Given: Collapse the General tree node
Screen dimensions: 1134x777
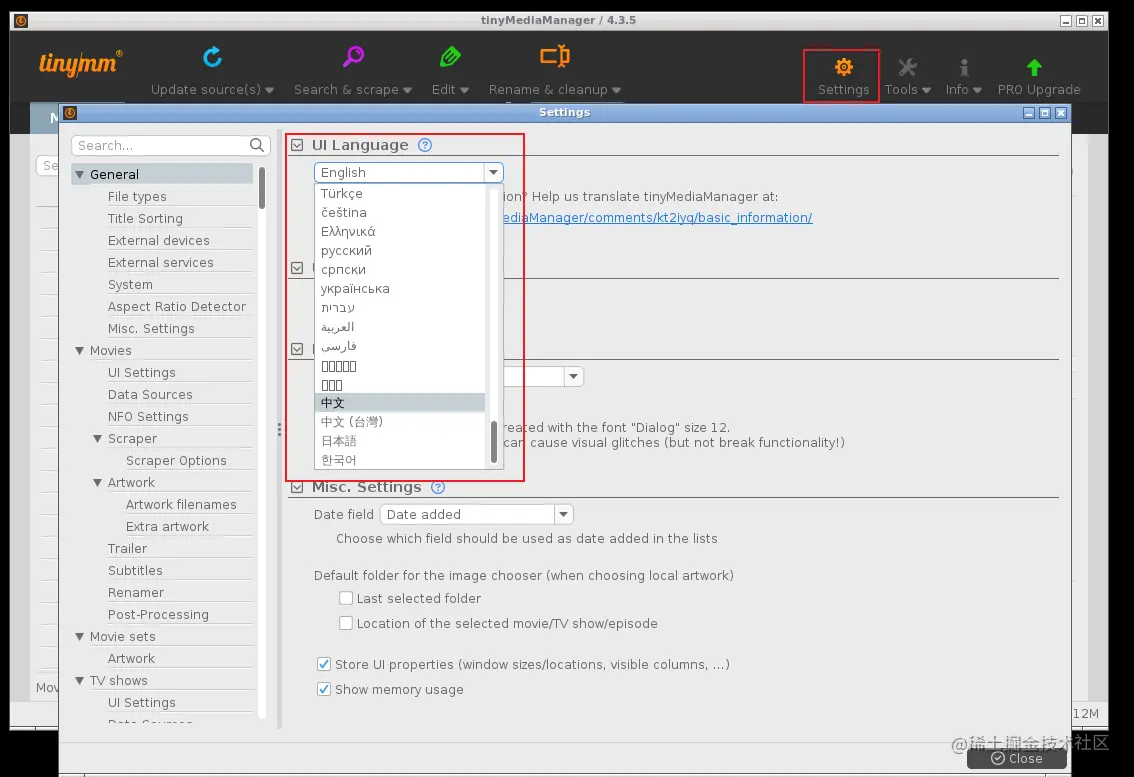Looking at the screenshot, I should [80, 174].
